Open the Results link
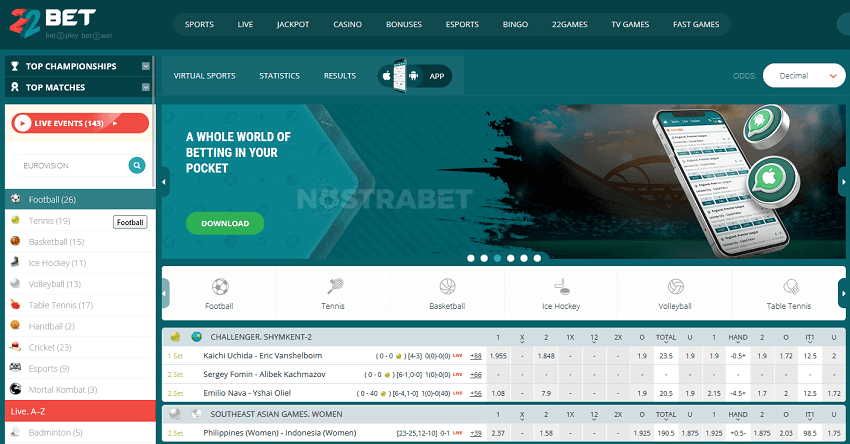Screen dimensions: 850x444 pyautogui.click(x=340, y=76)
